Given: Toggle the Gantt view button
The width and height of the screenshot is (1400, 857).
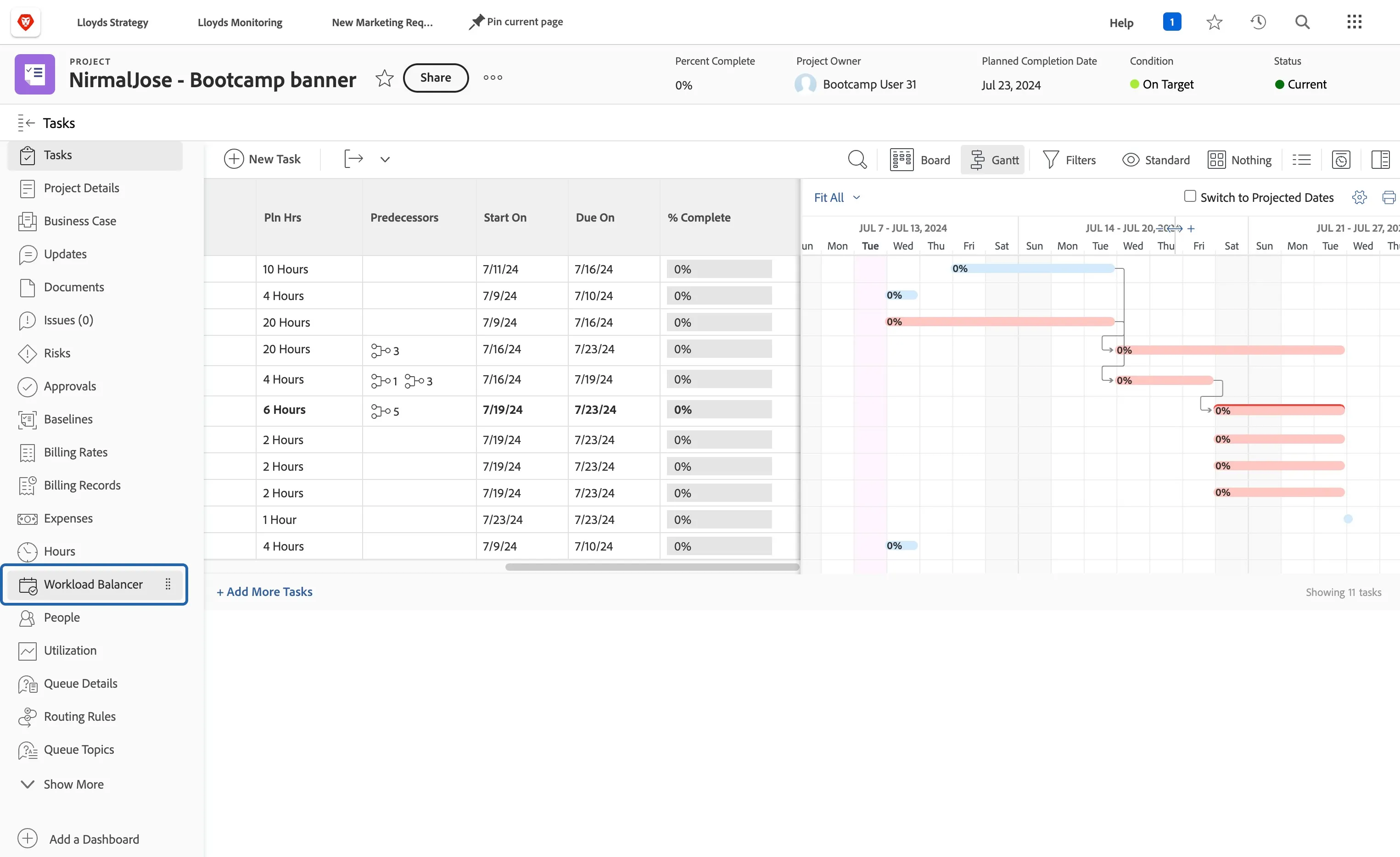Looking at the screenshot, I should [993, 160].
